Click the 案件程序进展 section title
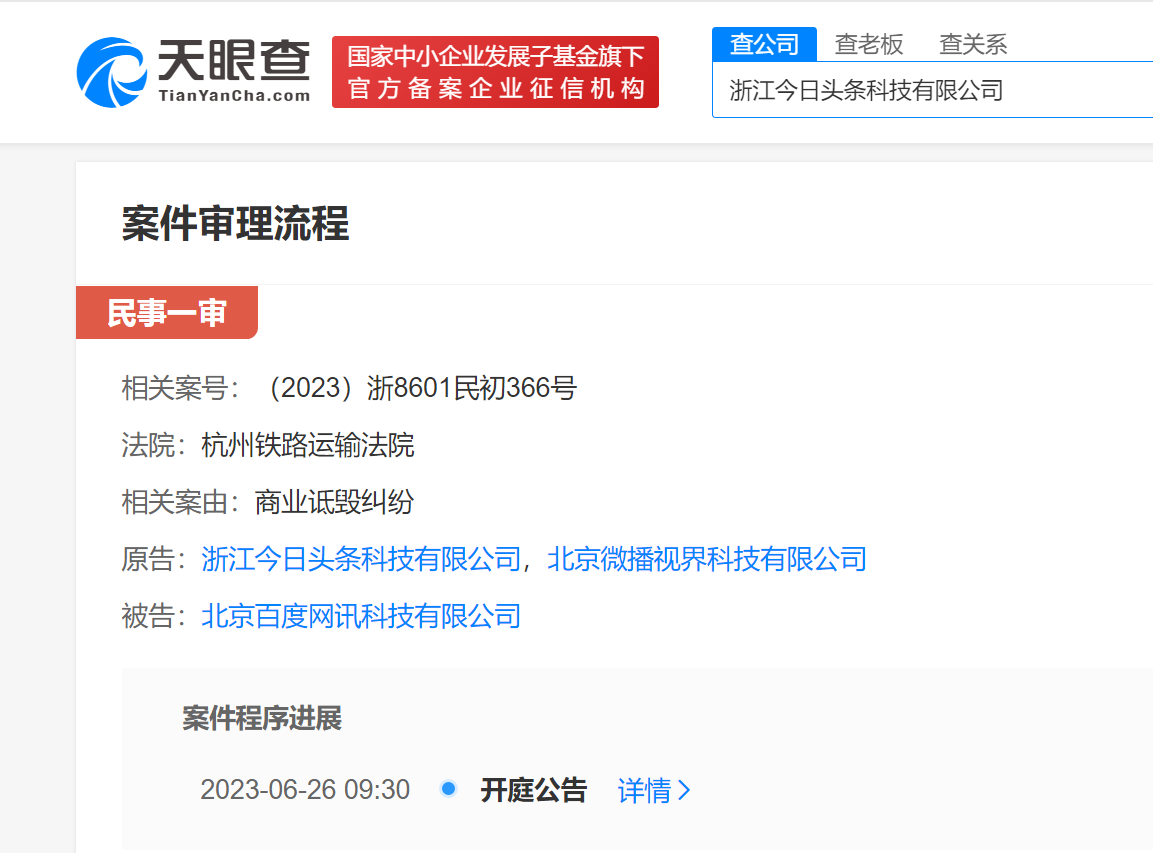This screenshot has height=853, width=1153. point(262,718)
